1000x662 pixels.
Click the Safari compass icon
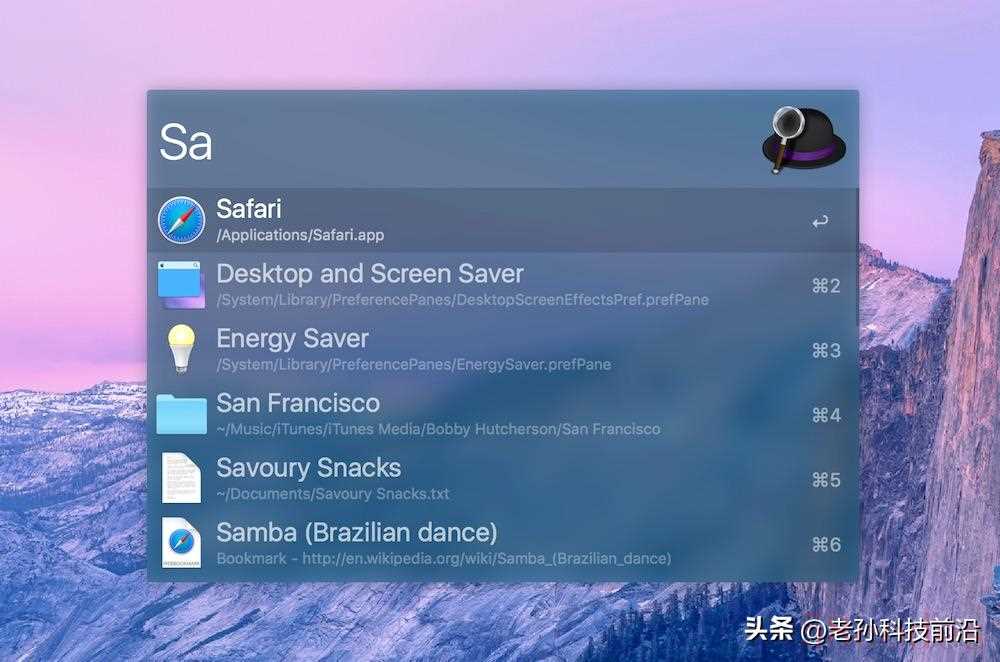[x=182, y=220]
